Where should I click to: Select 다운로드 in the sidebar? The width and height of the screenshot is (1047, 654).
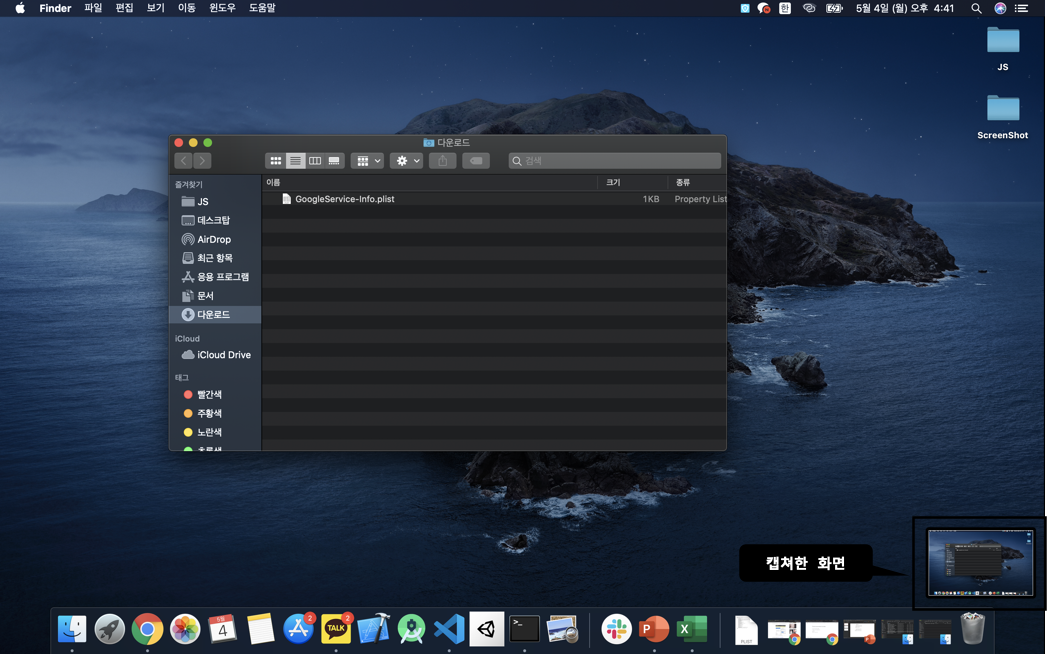(x=215, y=315)
